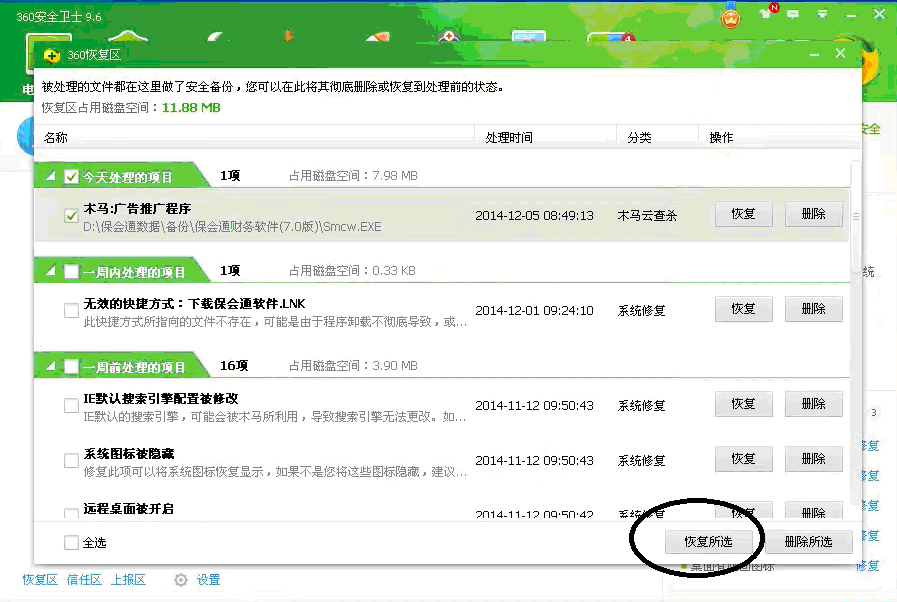Switch to the 信任区 tab

[82, 579]
